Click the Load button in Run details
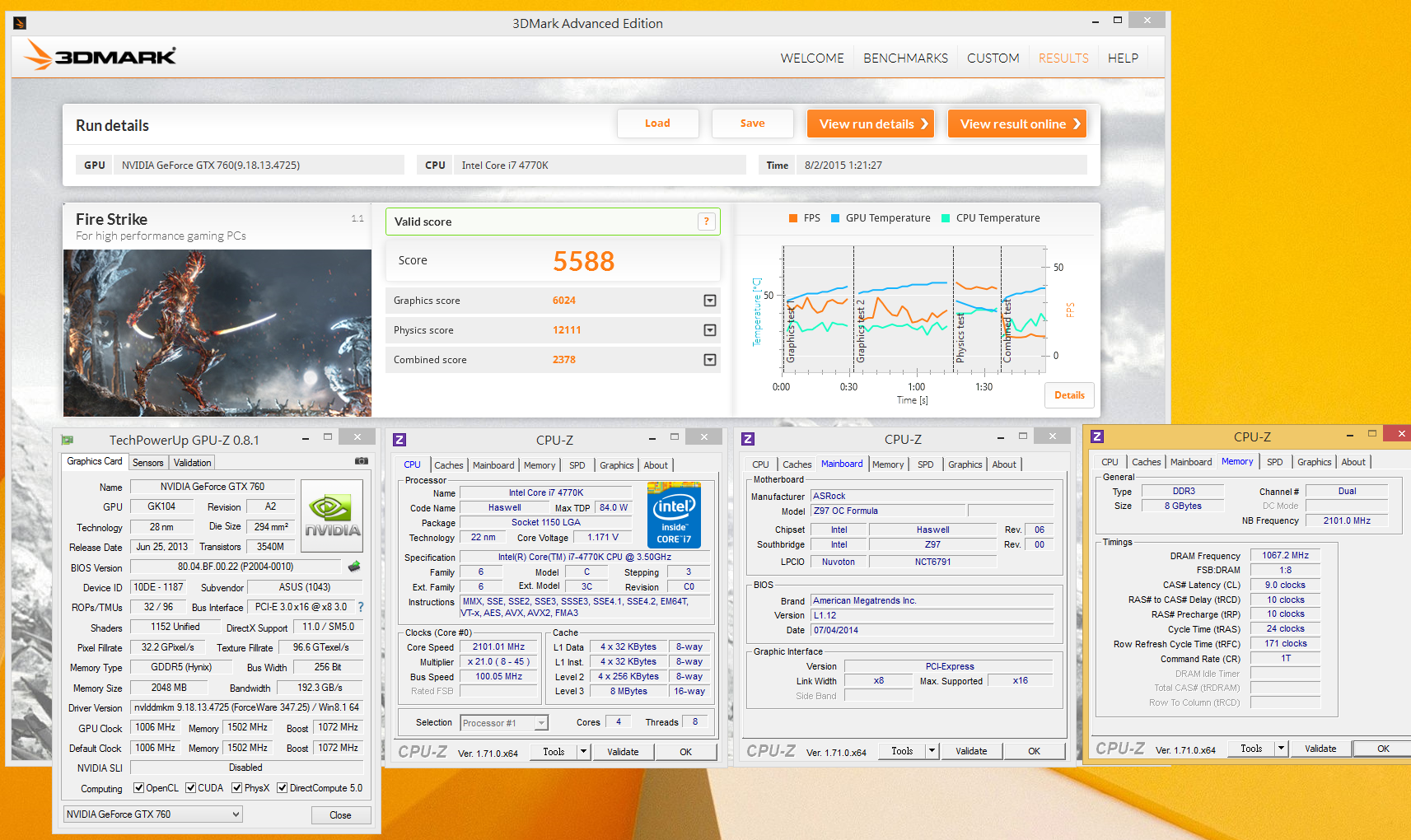Image resolution: width=1411 pixels, height=840 pixels. click(x=657, y=124)
